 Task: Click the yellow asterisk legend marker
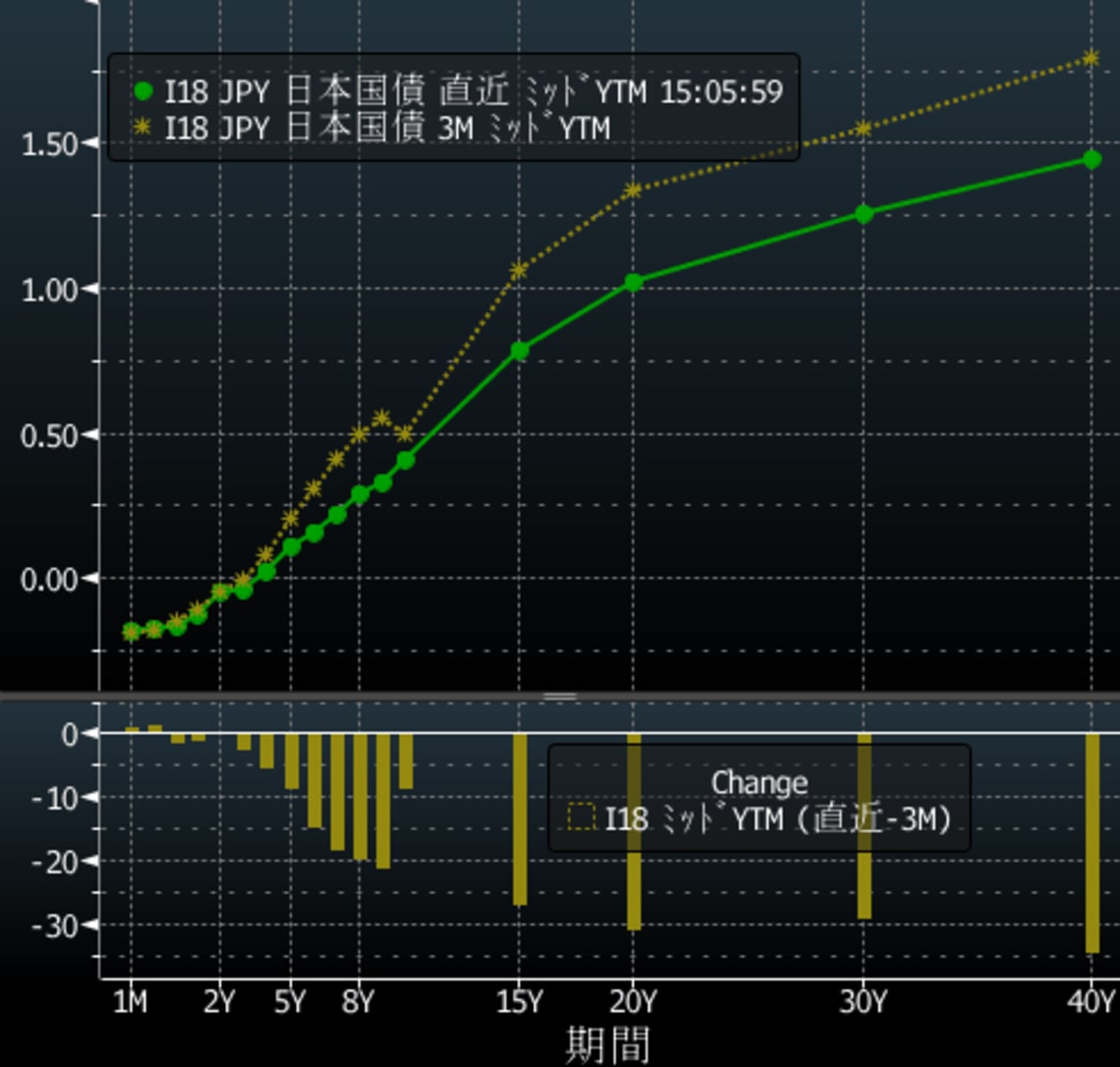143,128
